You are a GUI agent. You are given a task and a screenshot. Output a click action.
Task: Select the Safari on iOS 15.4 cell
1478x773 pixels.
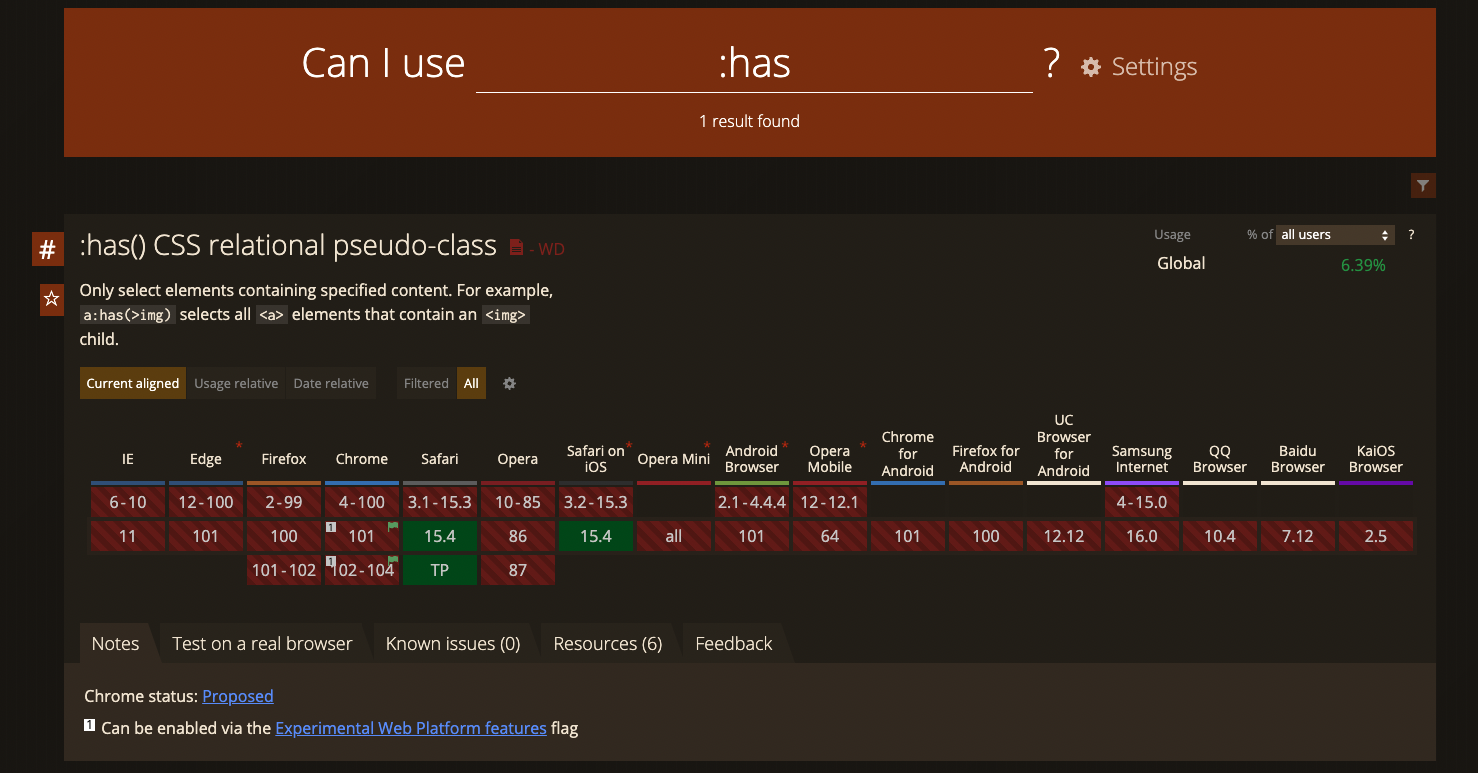596,536
